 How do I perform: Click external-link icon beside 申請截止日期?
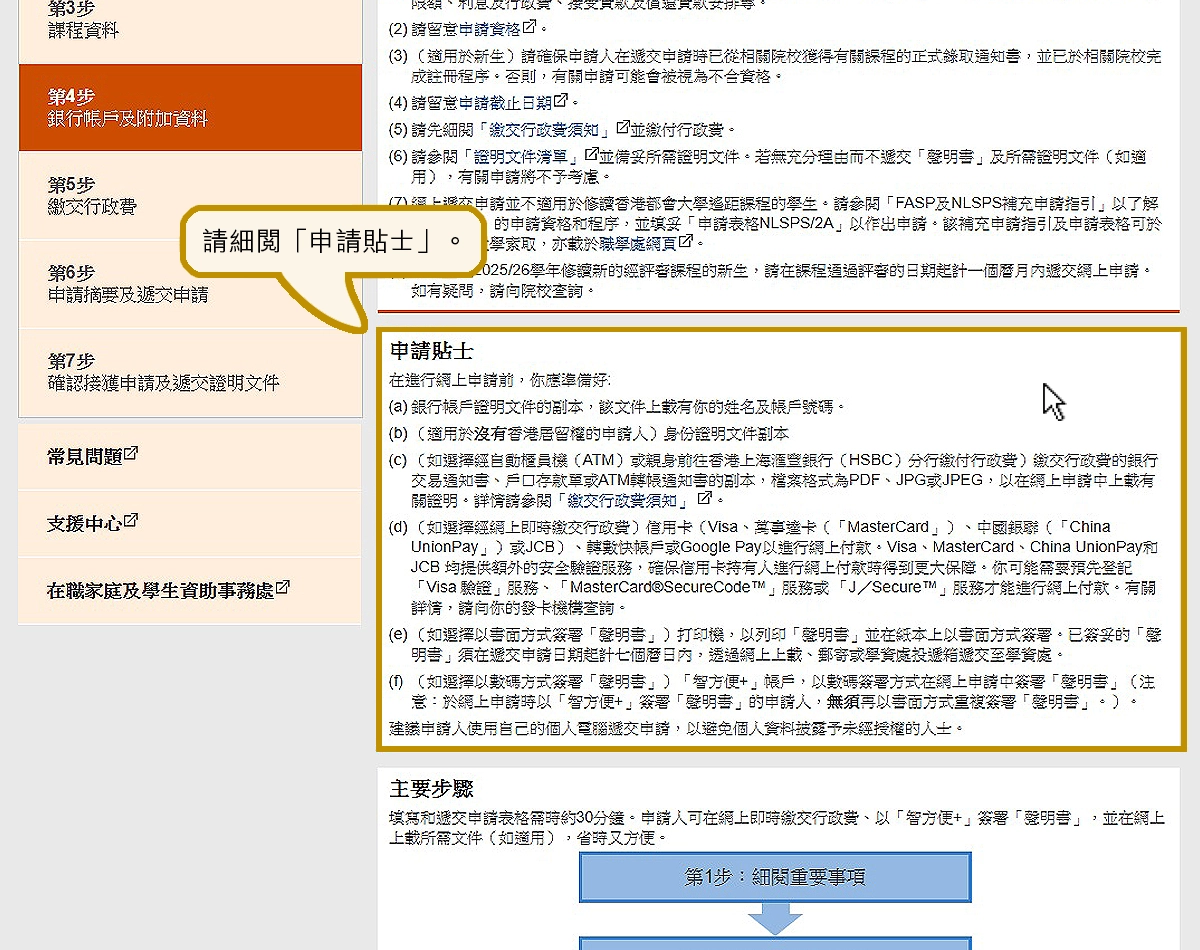561,101
